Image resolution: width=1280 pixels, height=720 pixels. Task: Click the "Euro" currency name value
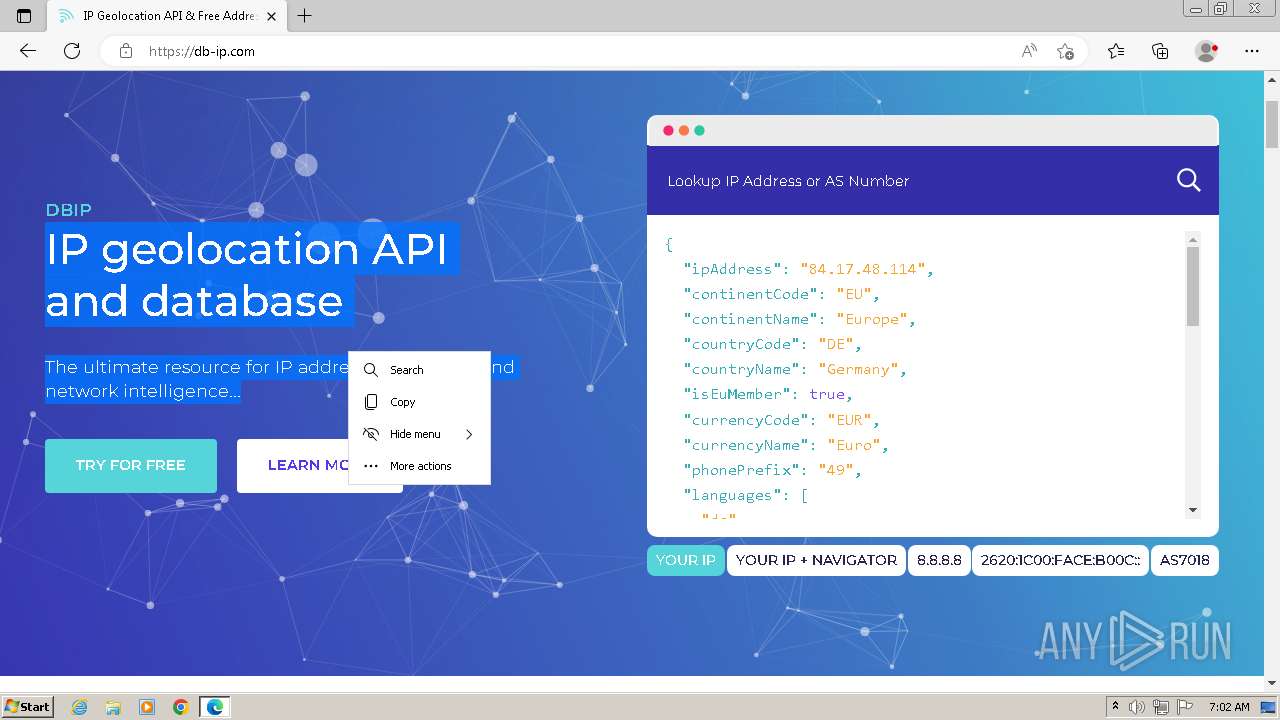[x=855, y=445]
